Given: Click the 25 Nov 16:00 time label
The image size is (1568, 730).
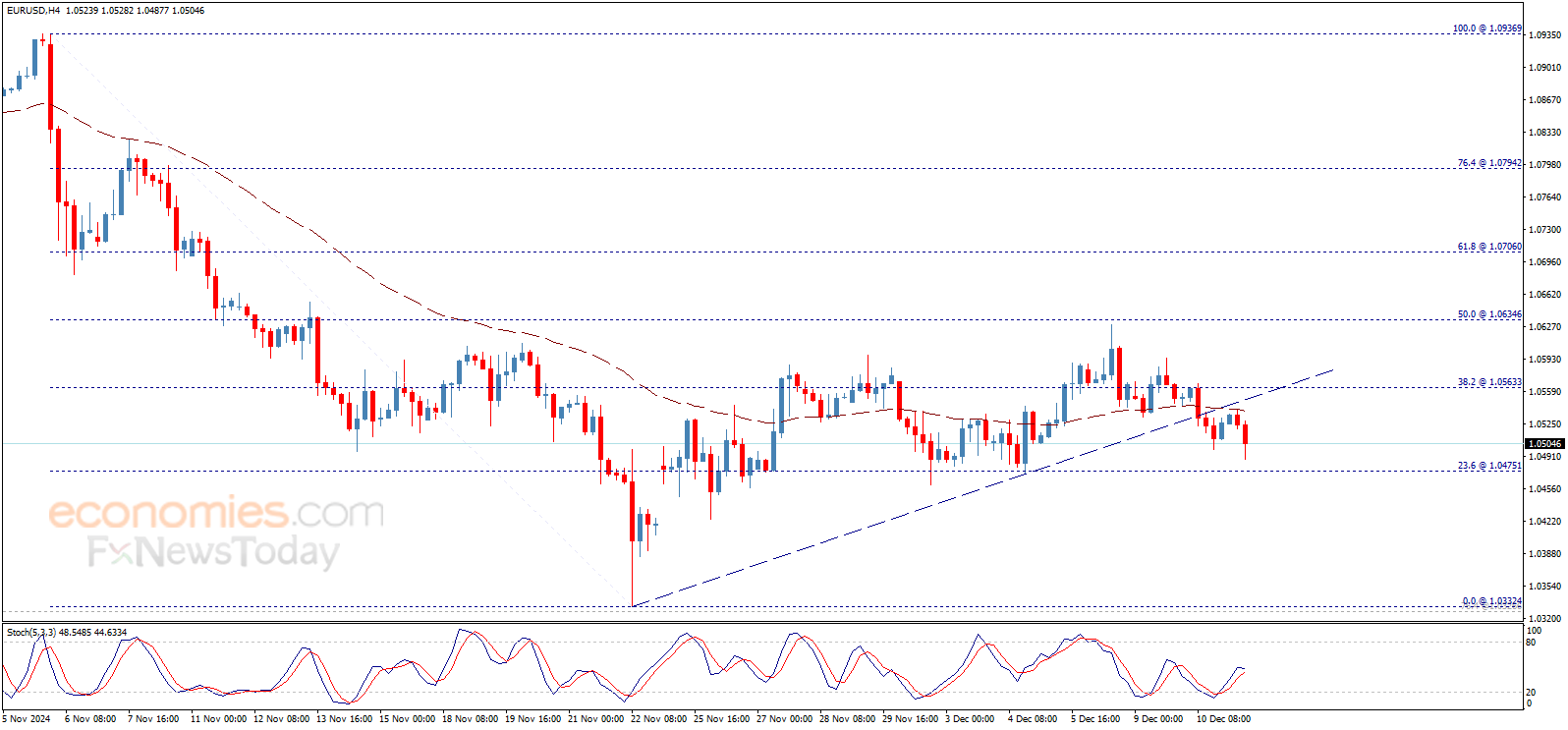Looking at the screenshot, I should [721, 719].
